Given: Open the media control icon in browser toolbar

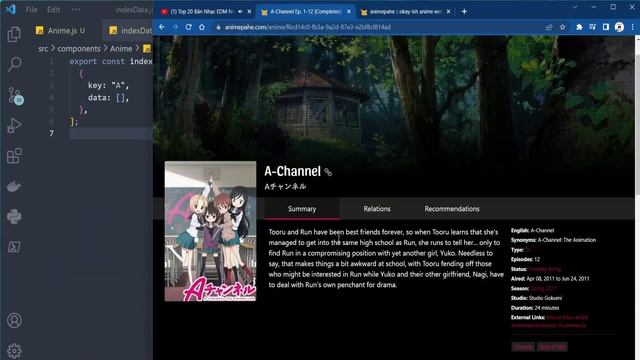Looking at the screenshot, I should pyautogui.click(x=592, y=27).
